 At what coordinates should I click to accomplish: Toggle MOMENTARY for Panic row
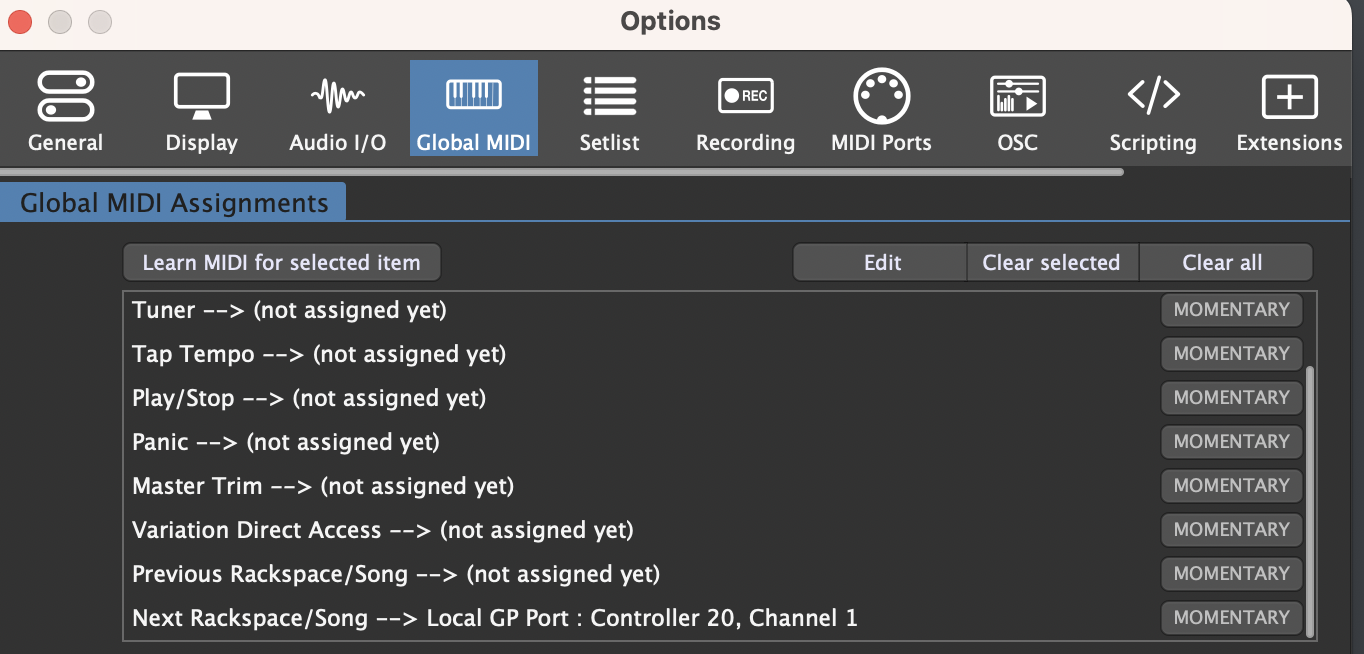pos(1231,442)
